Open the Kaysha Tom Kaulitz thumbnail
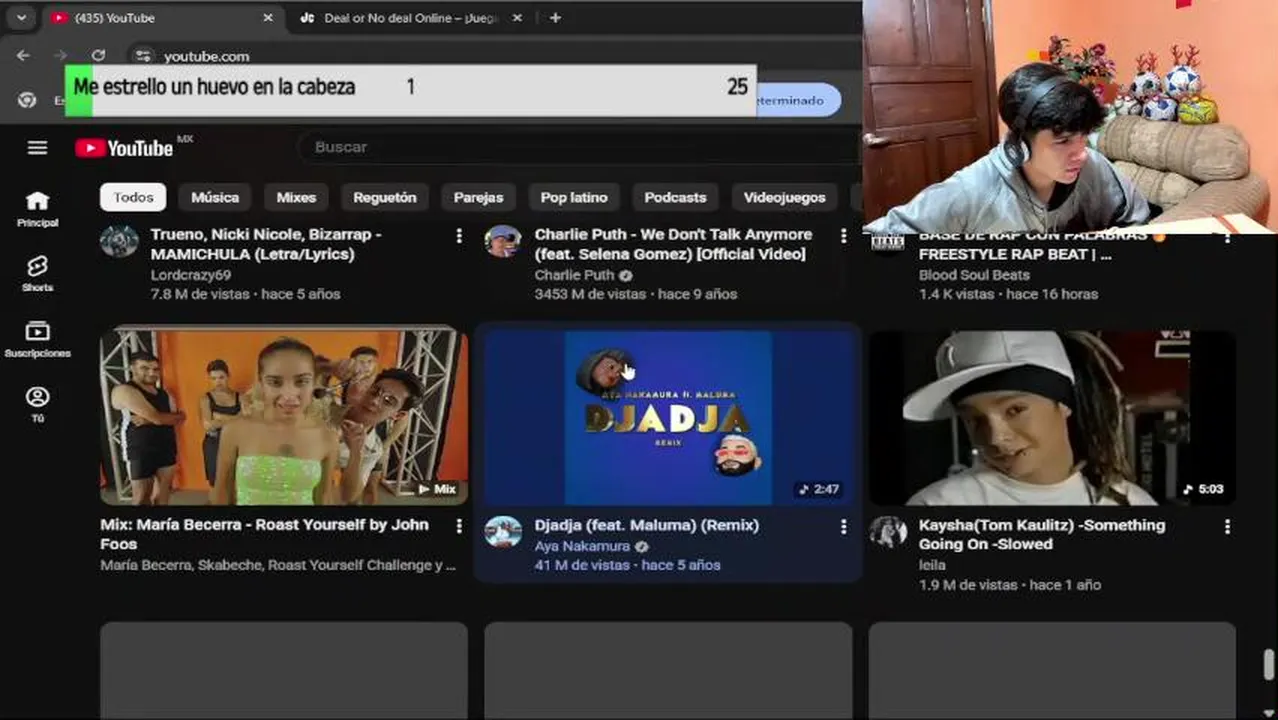Screen dimensions: 1278x720 pyautogui.click(x=1052, y=417)
